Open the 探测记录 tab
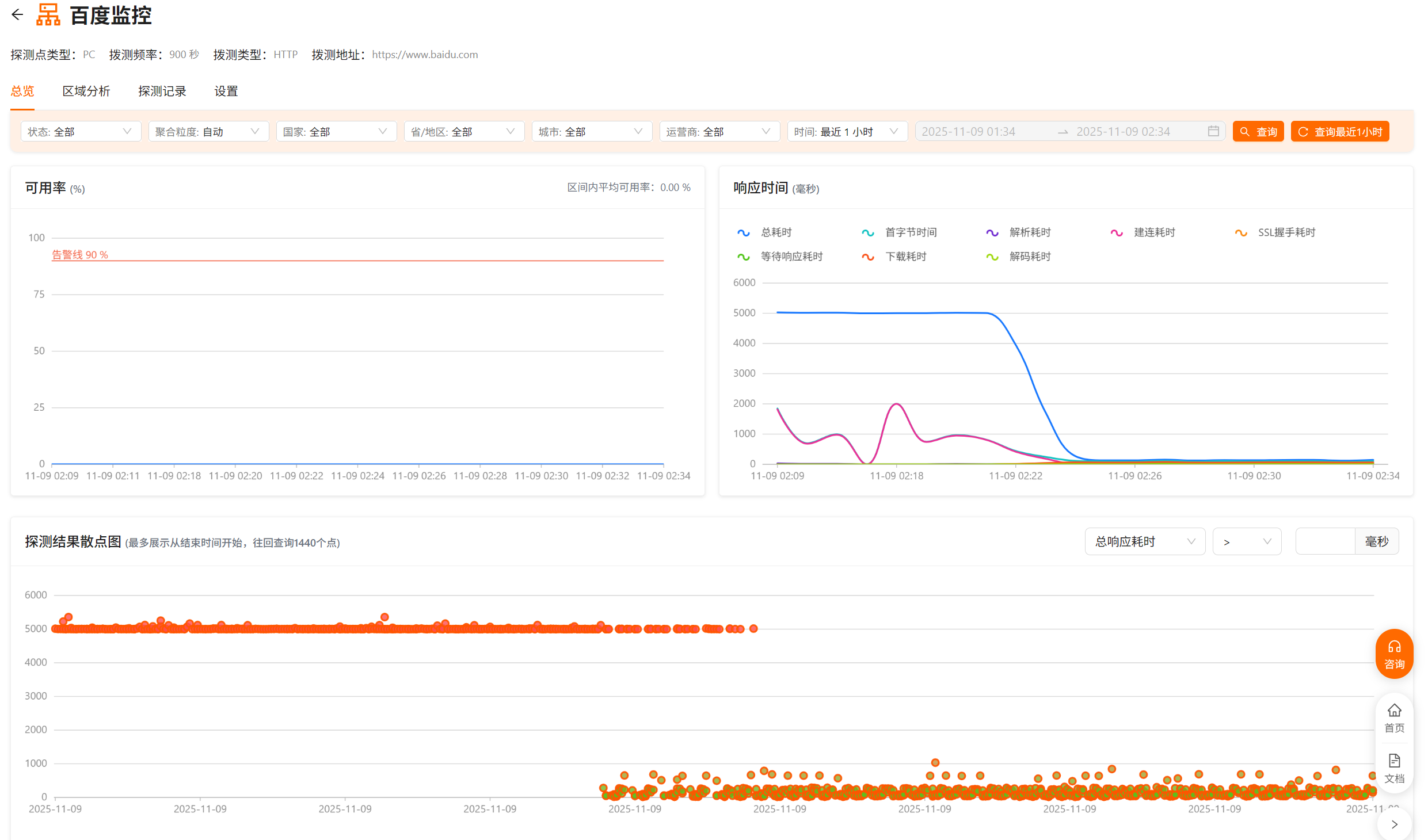The height and width of the screenshot is (840, 1428). [162, 91]
